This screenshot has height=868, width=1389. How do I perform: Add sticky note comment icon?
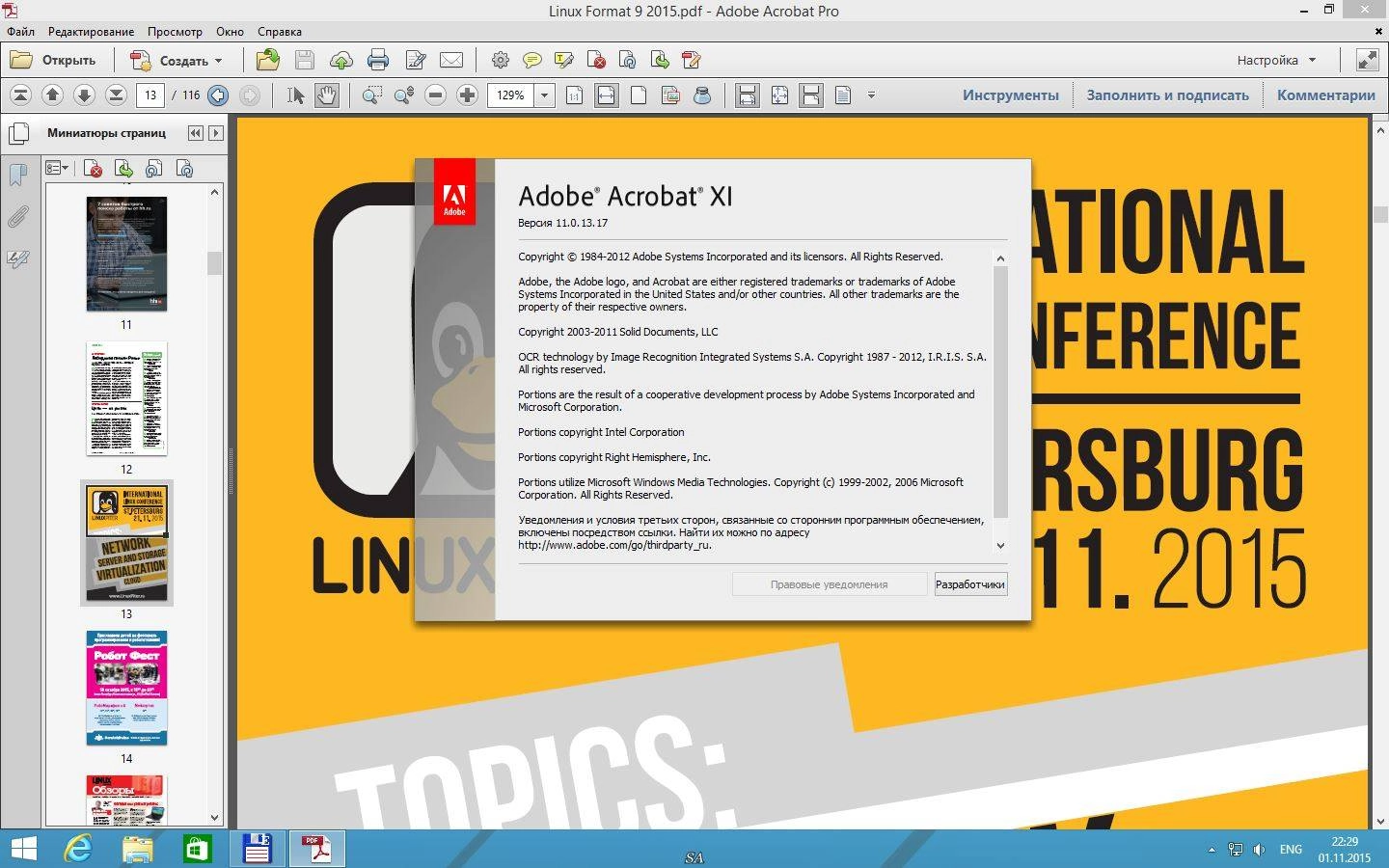[531, 60]
